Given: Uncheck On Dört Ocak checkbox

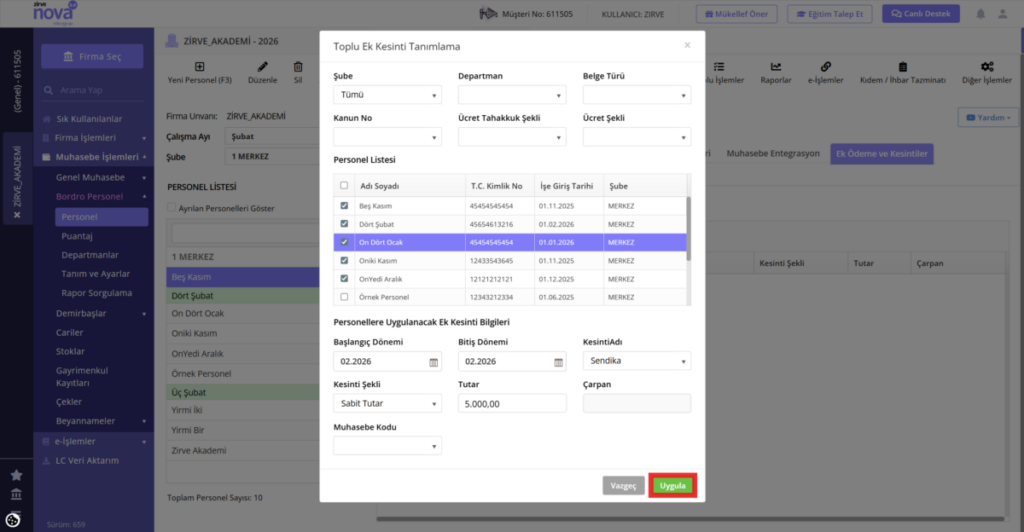Looking at the screenshot, I should tap(344, 242).
